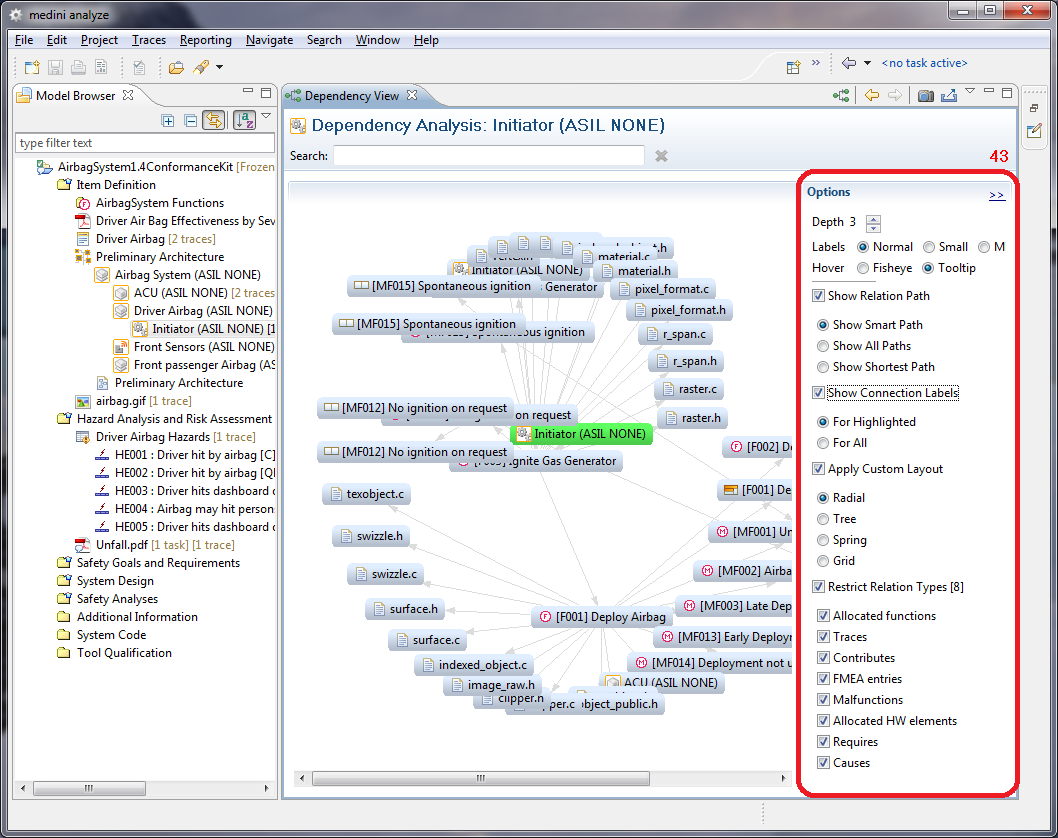The image size is (1058, 838).
Task: Click the yellow back arrow in Dependency View
Action: (872, 96)
